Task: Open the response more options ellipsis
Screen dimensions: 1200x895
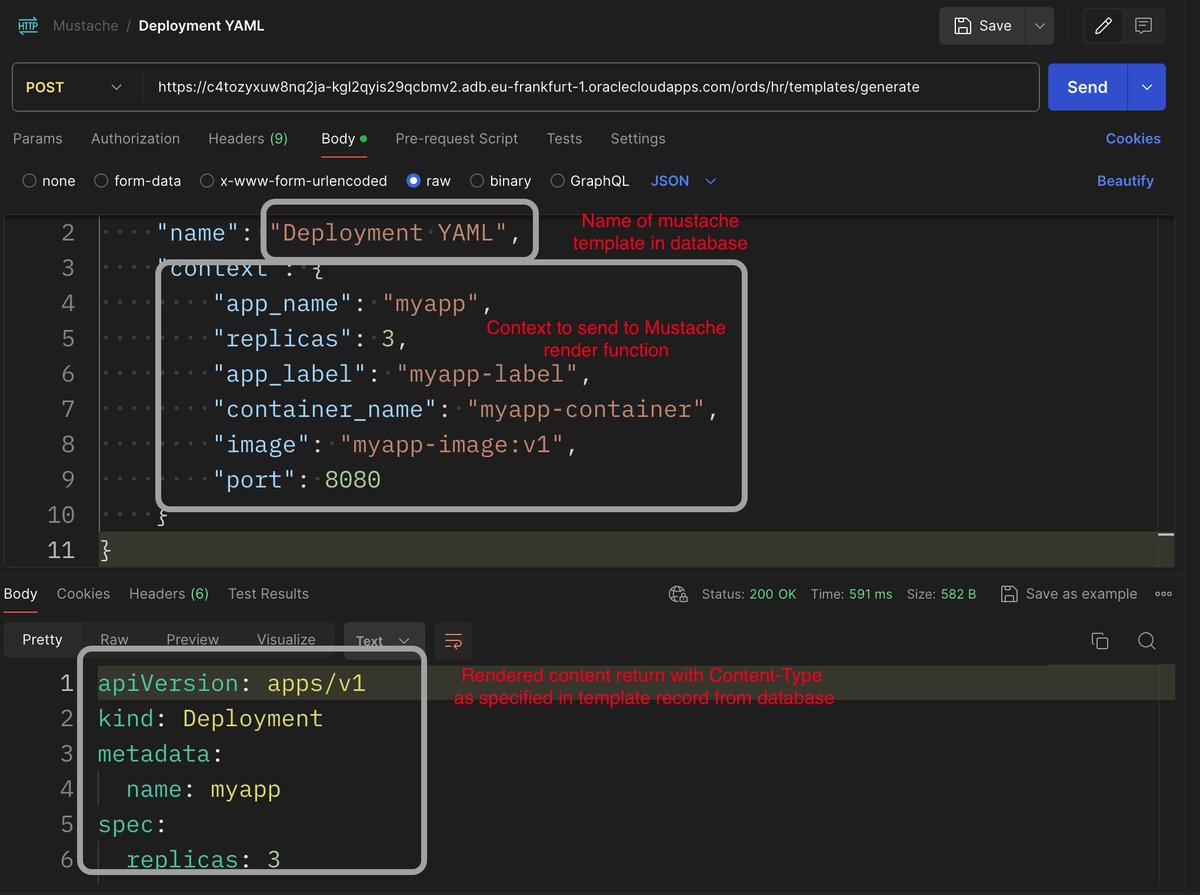Action: tap(1163, 594)
